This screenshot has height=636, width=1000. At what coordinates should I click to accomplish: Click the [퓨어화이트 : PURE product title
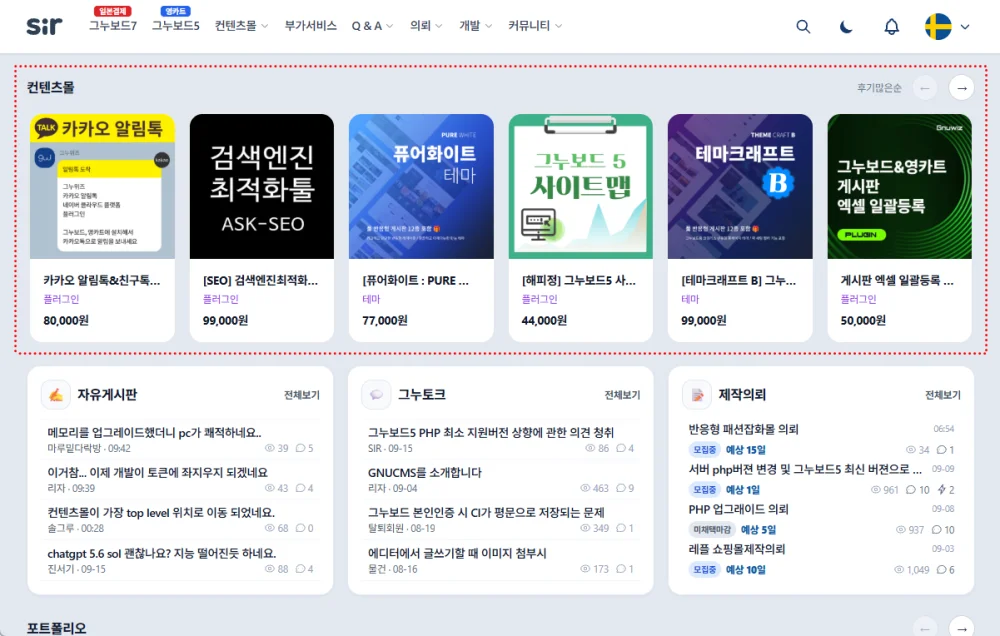(416, 280)
